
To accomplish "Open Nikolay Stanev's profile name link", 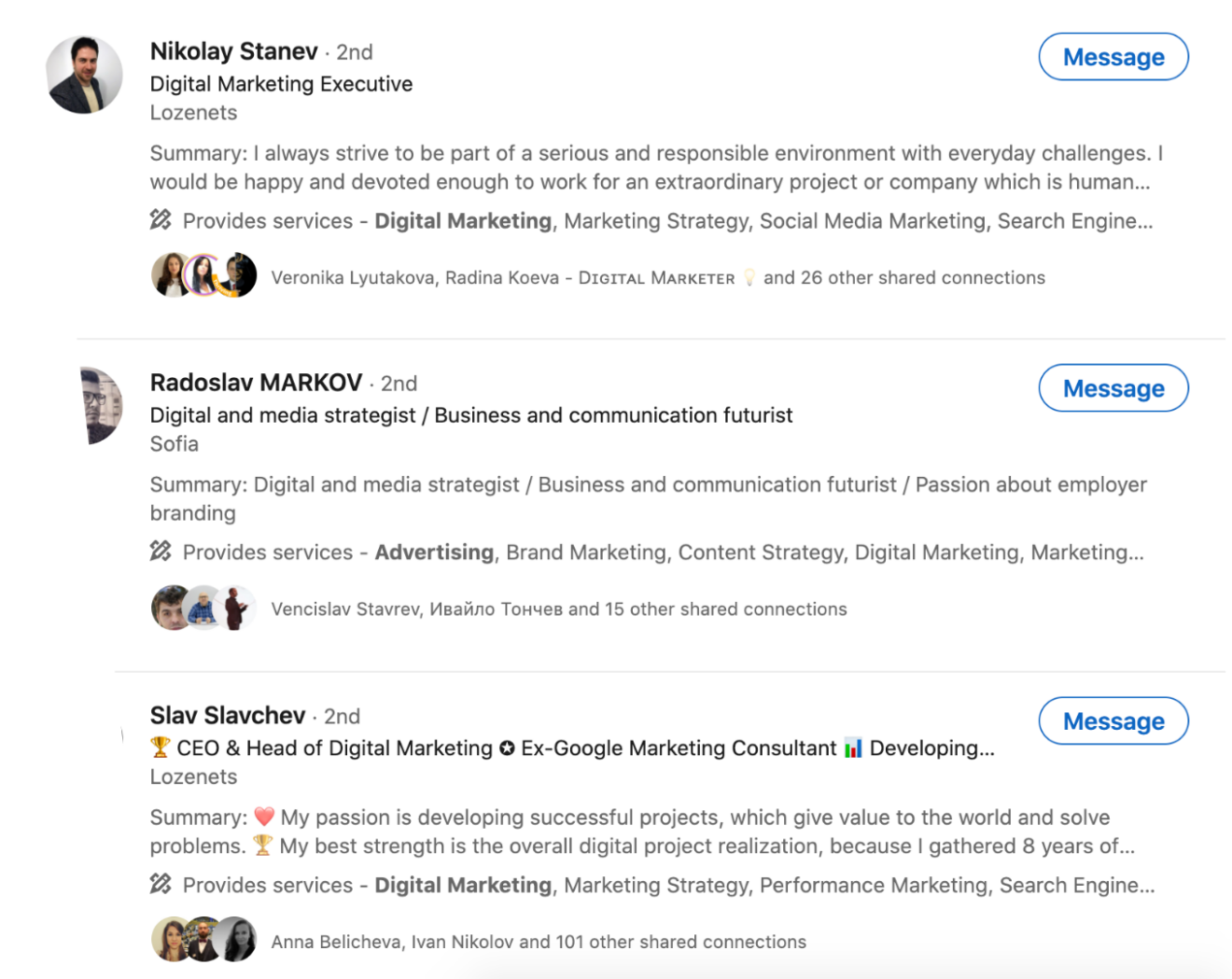I will [x=233, y=51].
